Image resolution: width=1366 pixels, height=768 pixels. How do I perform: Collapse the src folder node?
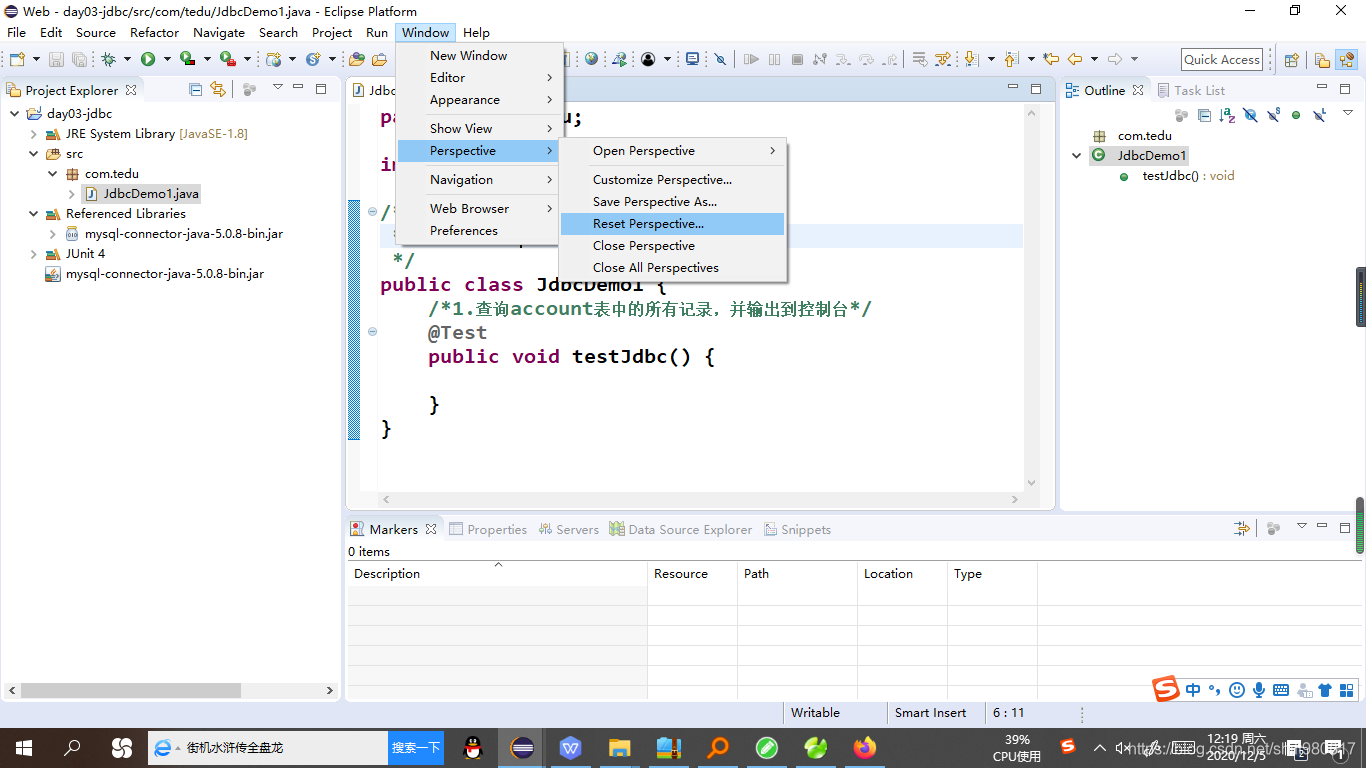pyautogui.click(x=33, y=154)
